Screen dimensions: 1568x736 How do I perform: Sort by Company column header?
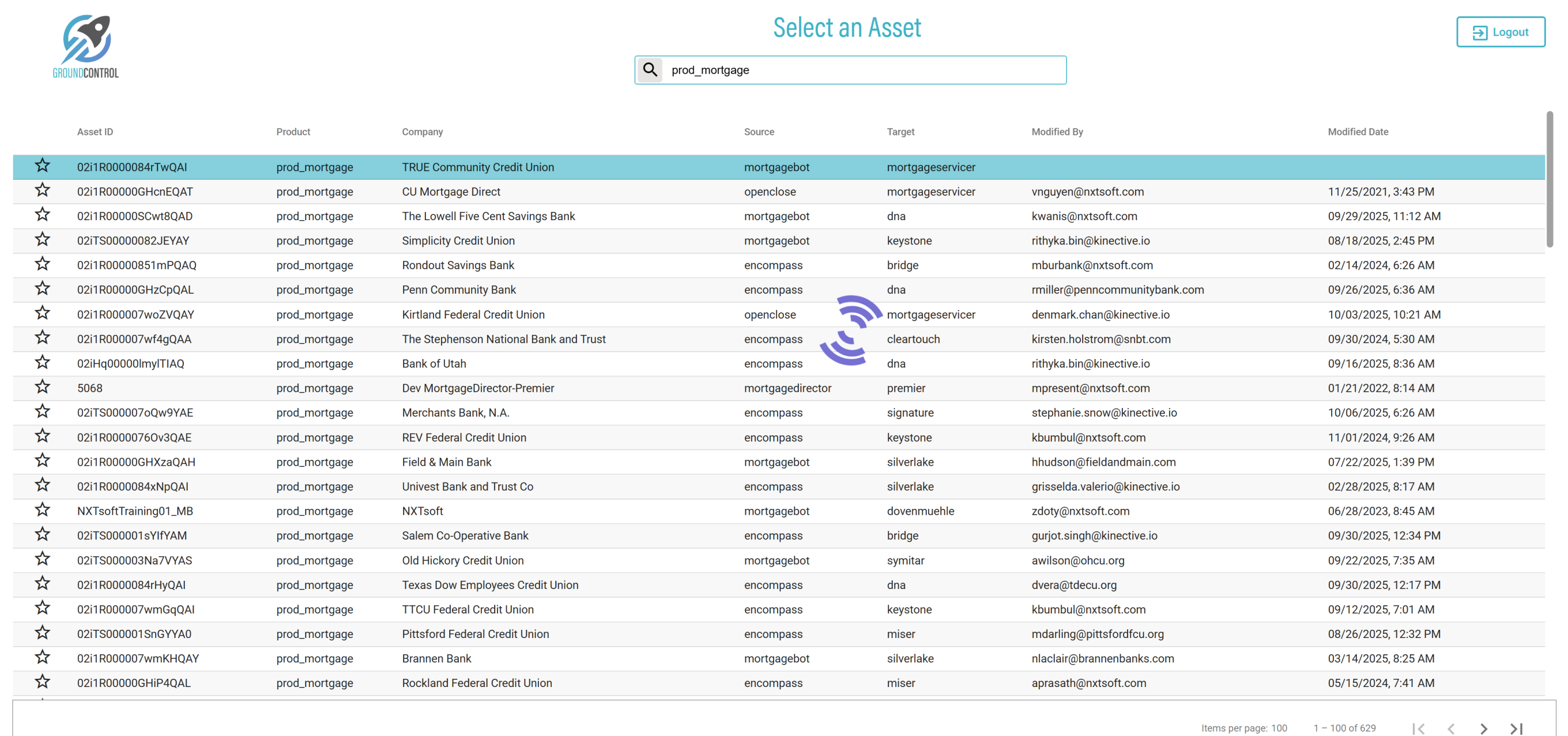[x=422, y=131]
